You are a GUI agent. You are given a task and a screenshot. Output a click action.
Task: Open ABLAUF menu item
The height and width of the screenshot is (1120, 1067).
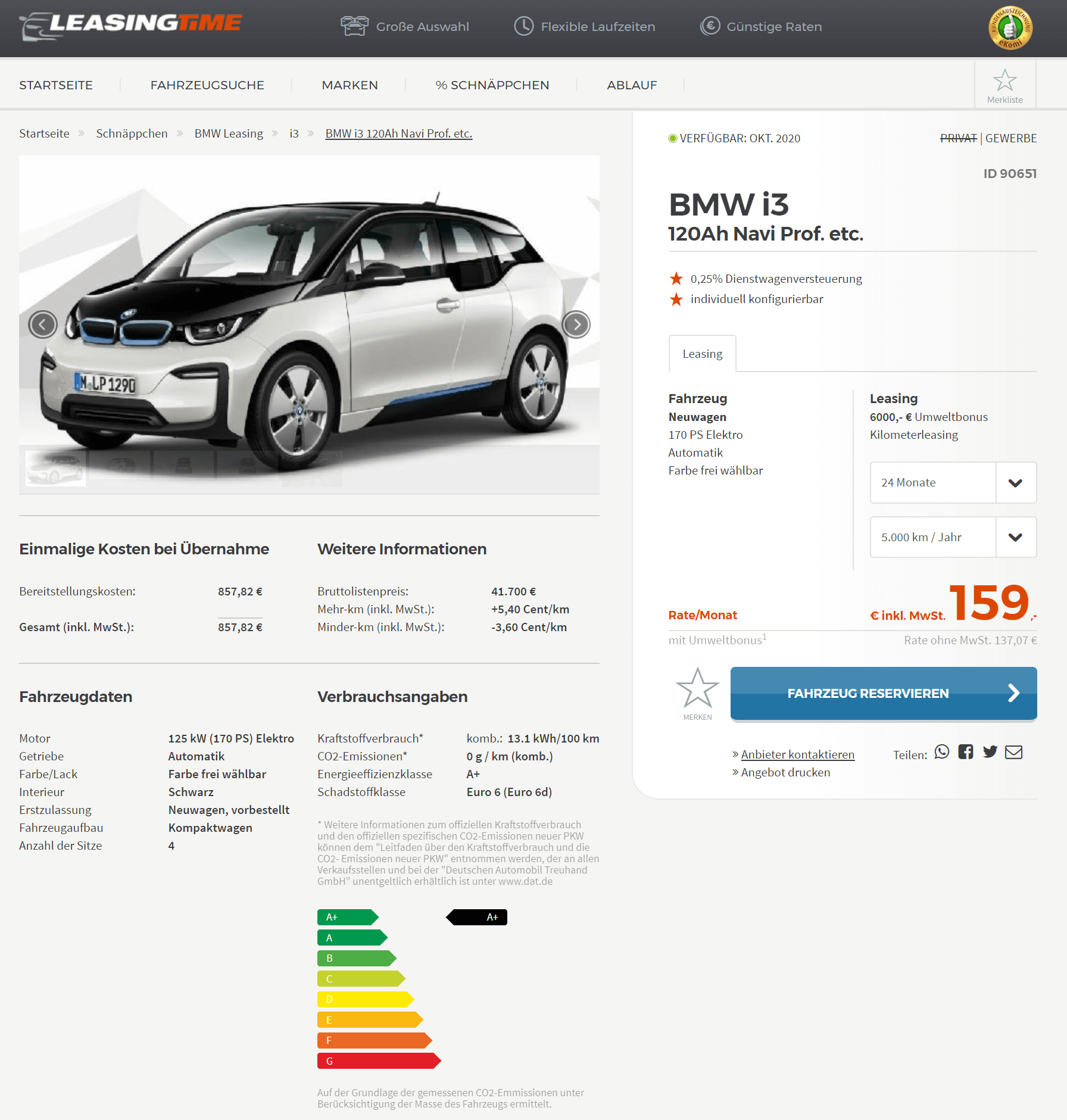632,85
